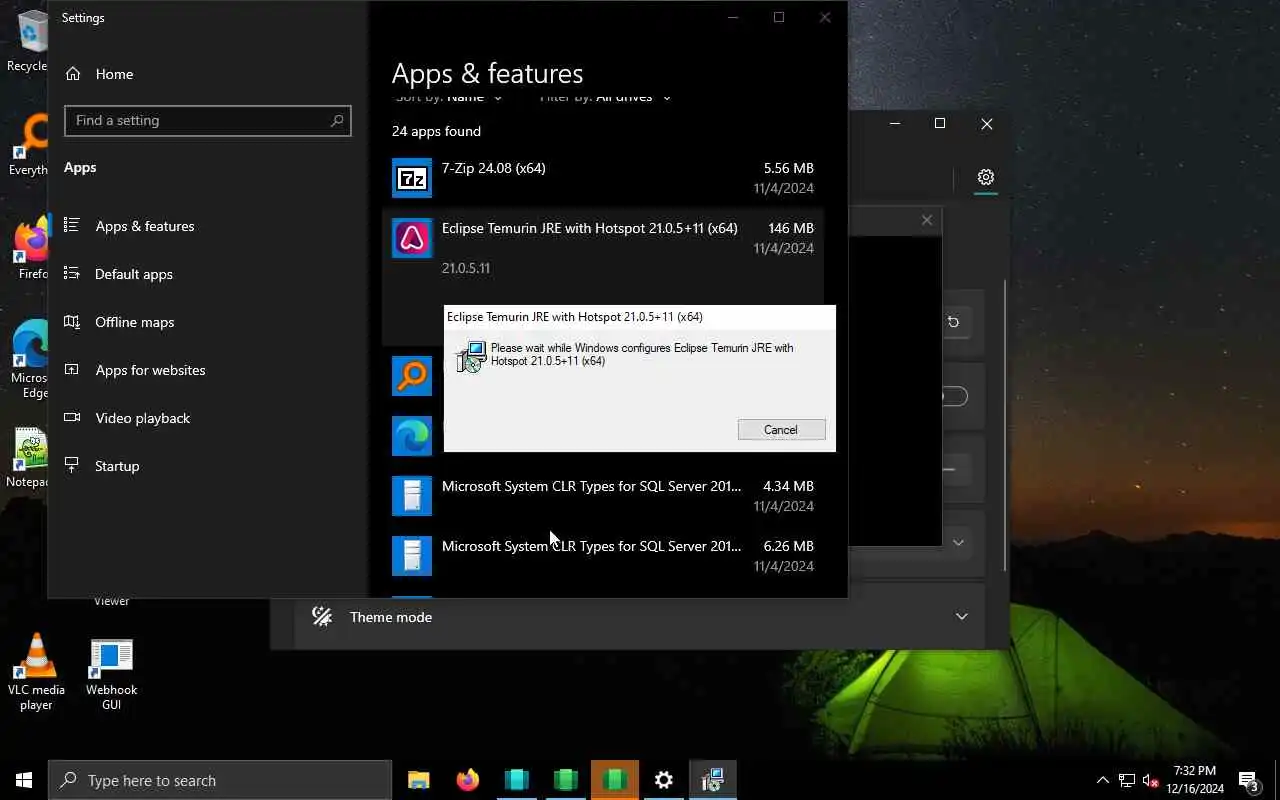Open Default apps settings page
Image resolution: width=1280 pixels, height=800 pixels.
208,274
